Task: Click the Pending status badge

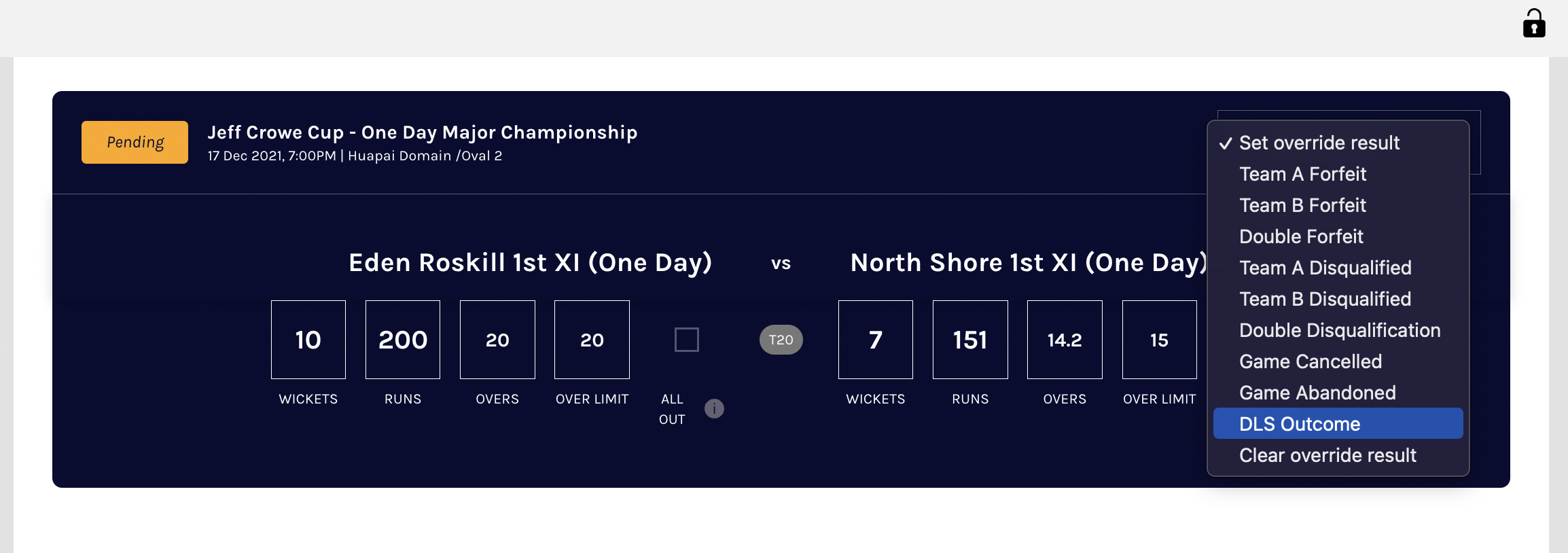Action: point(135,142)
